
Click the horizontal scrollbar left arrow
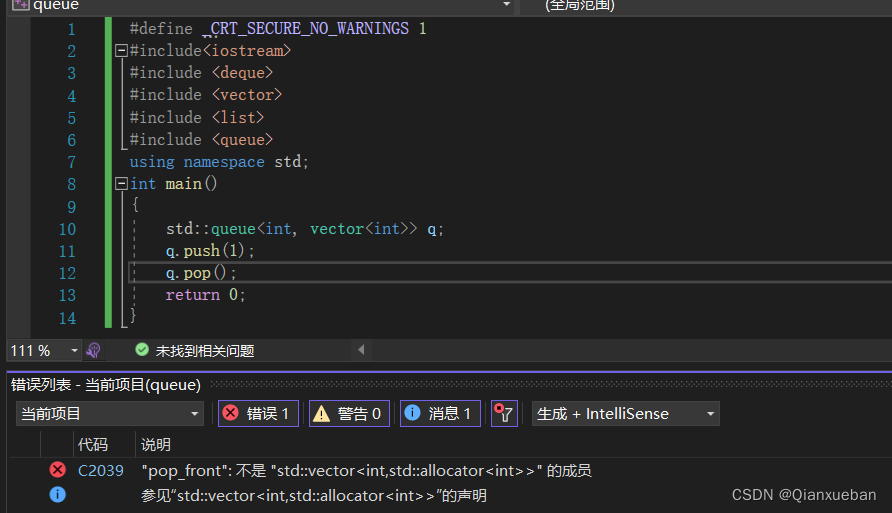[361, 350]
